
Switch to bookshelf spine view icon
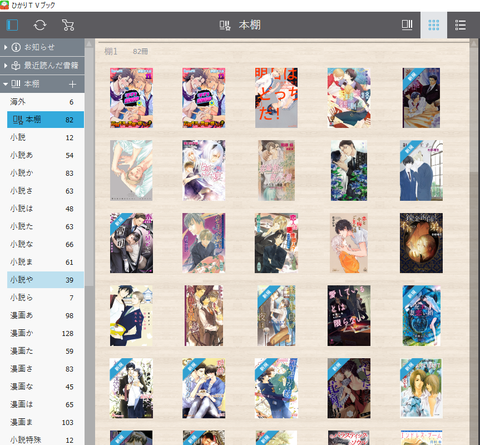(407, 25)
